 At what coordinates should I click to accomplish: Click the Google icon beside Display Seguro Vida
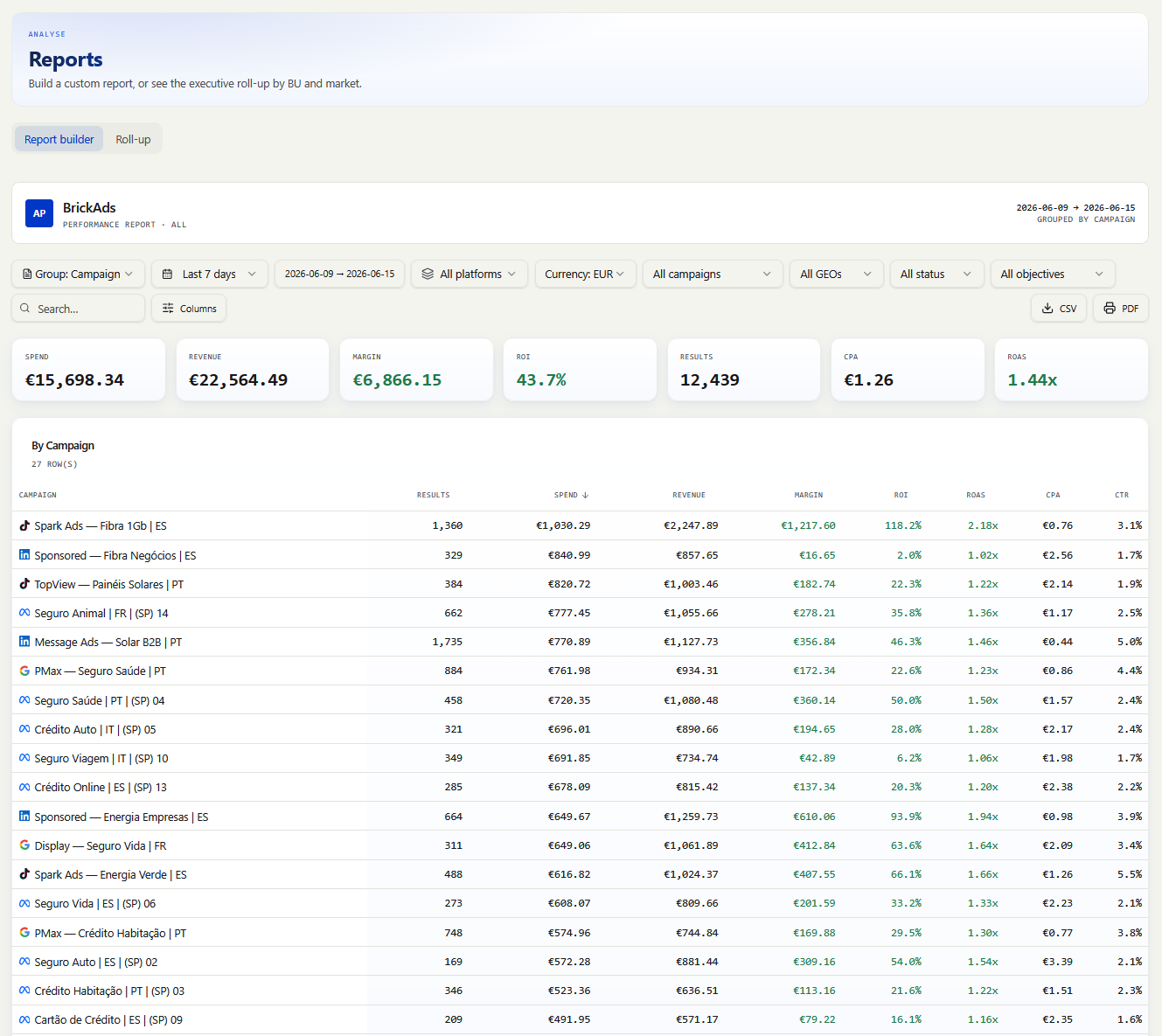24,845
